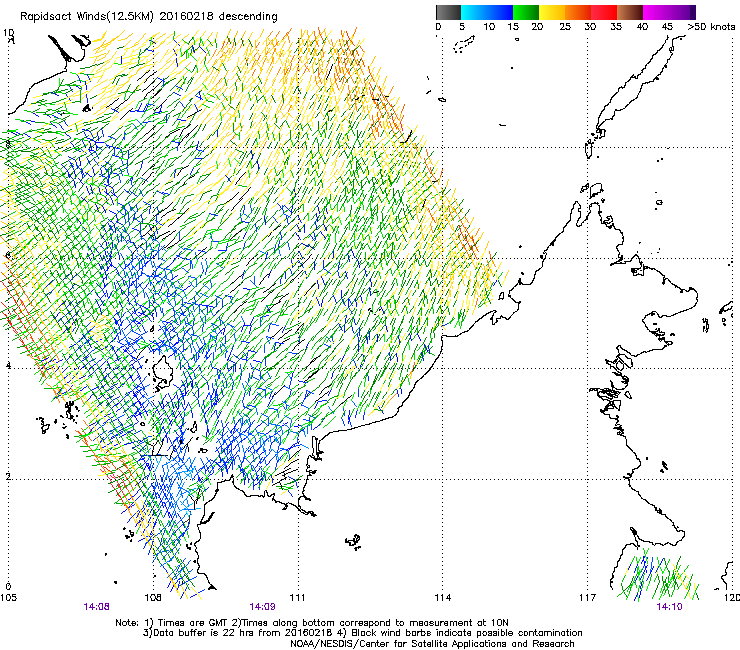The height and width of the screenshot is (650, 740).
Task: Click the yellow 20-25 knots legend swatch
Action: (552, 12)
